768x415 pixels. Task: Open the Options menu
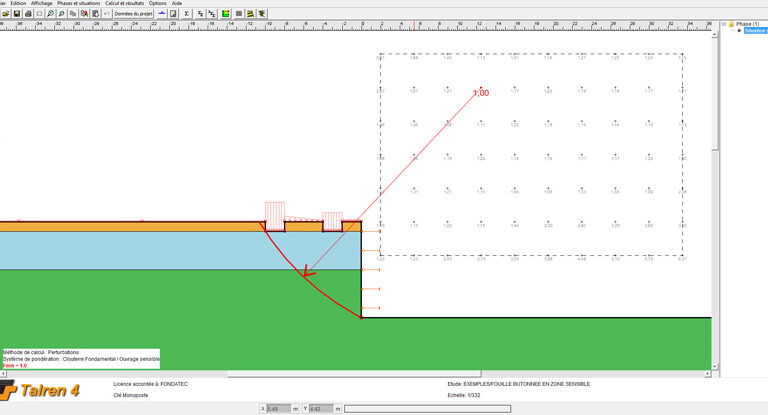157,3
